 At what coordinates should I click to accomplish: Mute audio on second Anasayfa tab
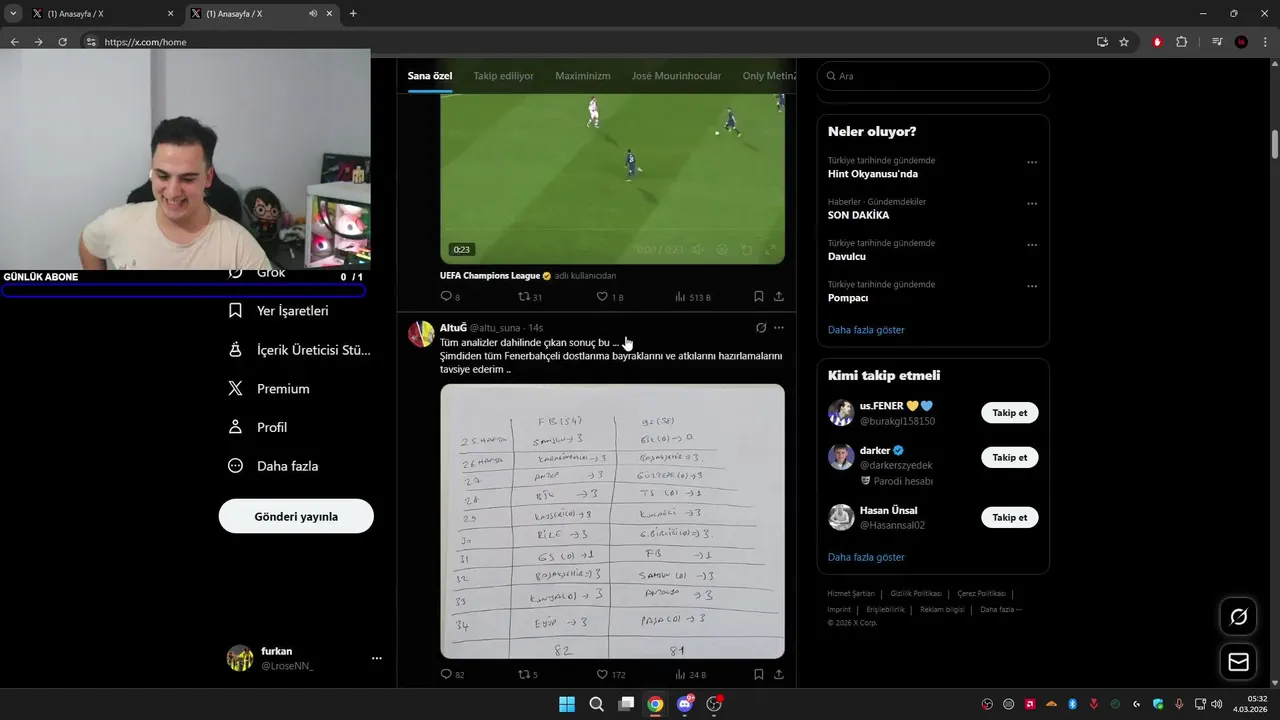pyautogui.click(x=313, y=14)
